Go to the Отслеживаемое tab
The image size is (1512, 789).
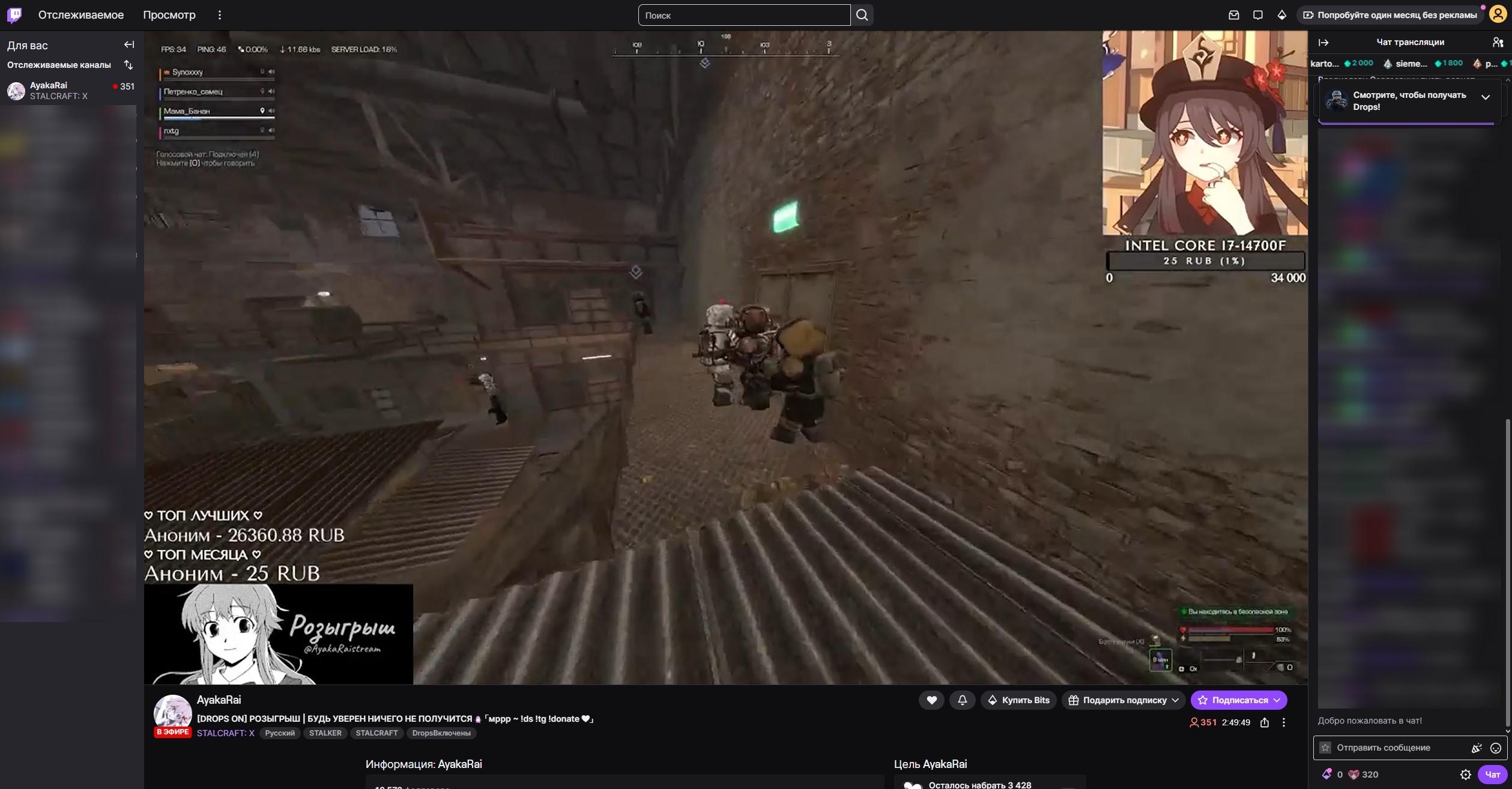click(81, 15)
